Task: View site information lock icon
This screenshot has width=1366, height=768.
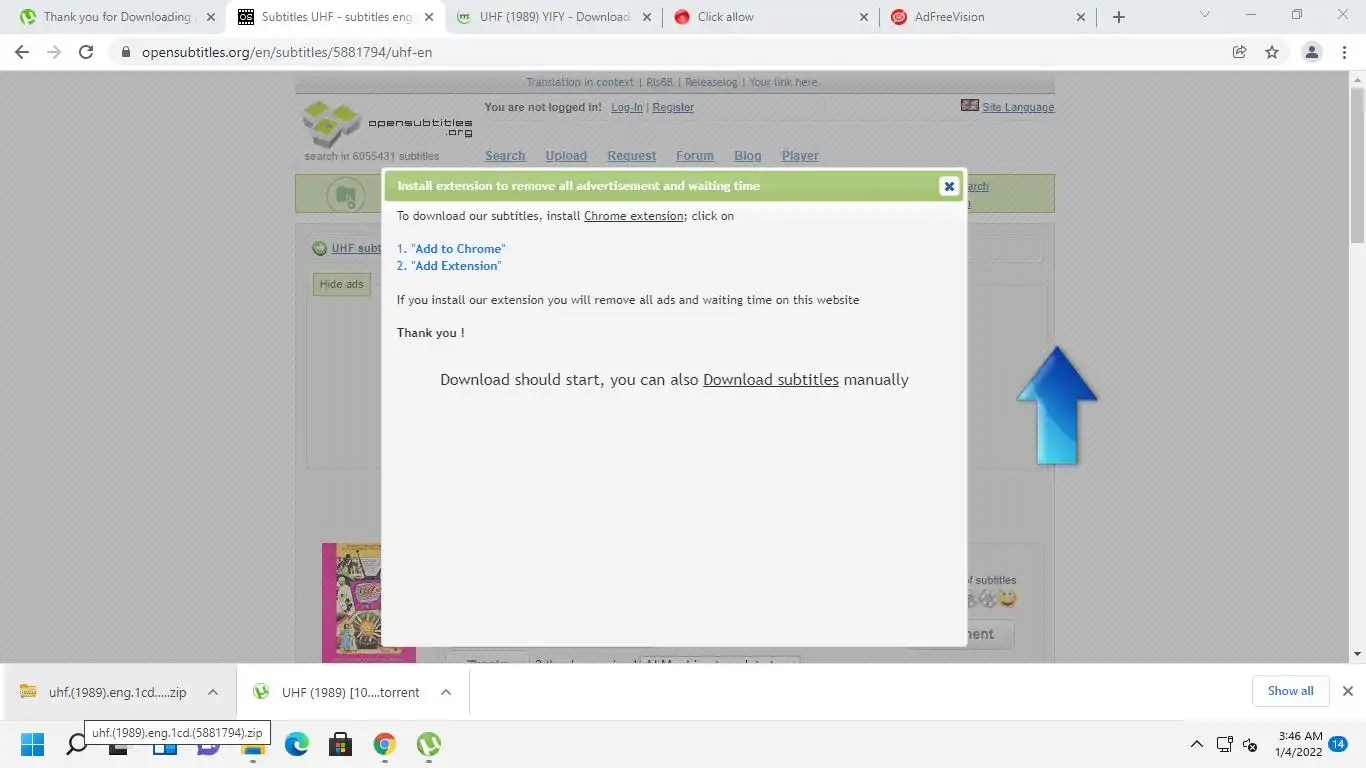Action: point(126,52)
